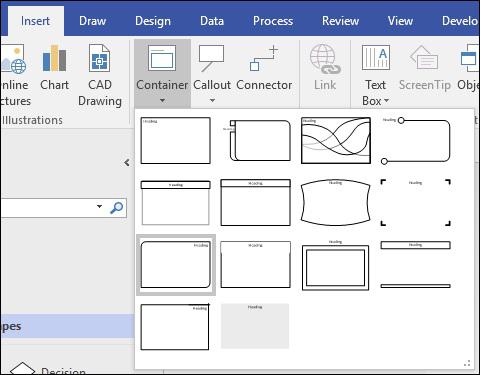This screenshot has height=375, width=480.
Task: Switch to the Design tab
Action: [153, 21]
